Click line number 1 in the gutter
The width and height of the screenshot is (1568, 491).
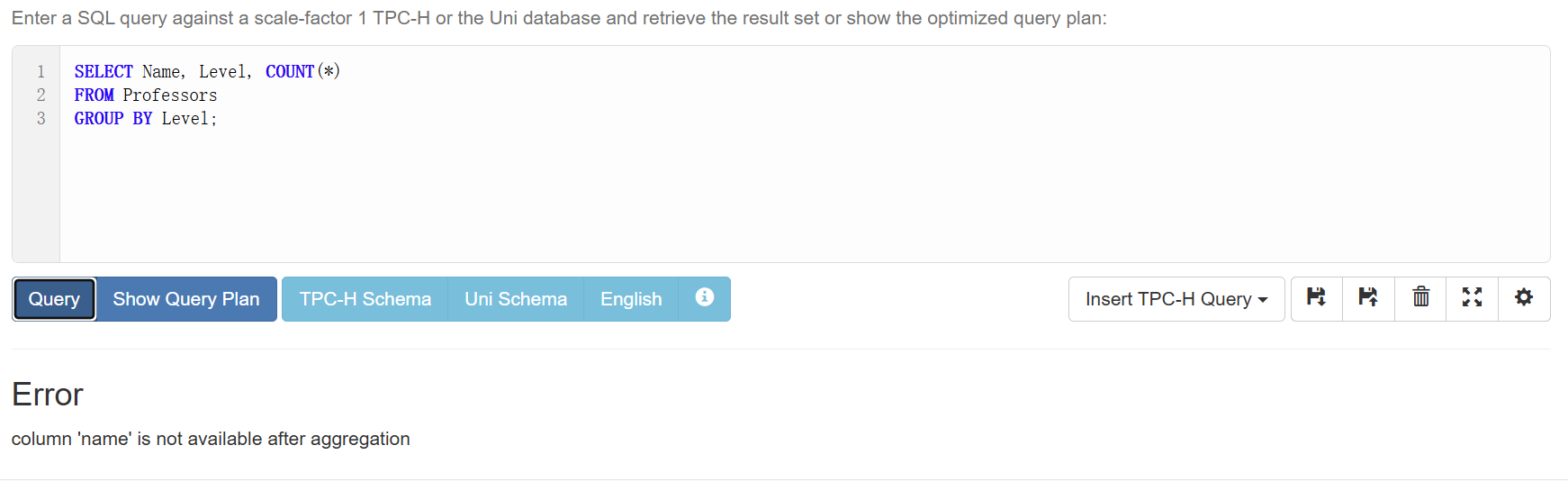[x=41, y=71]
